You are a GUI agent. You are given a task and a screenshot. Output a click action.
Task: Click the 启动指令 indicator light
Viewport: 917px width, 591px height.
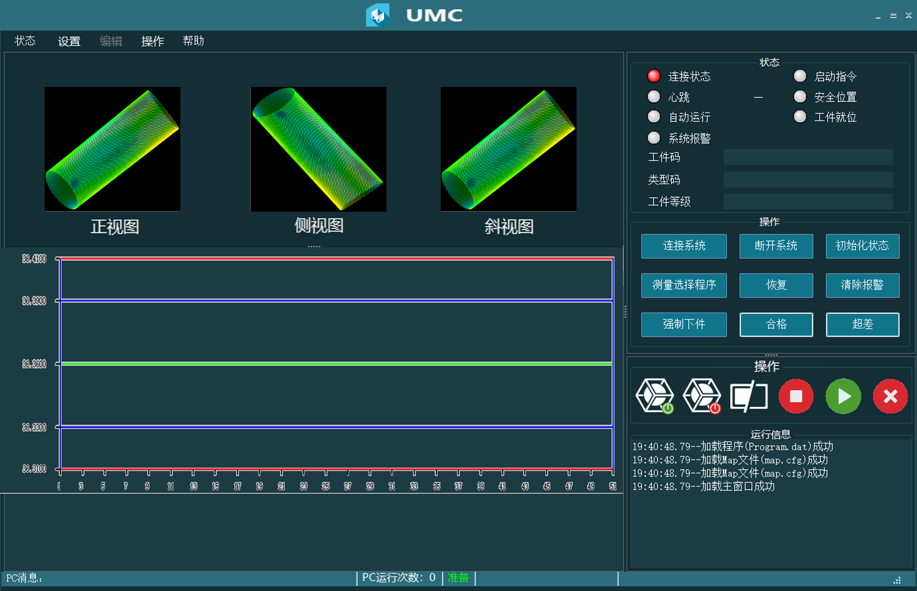tap(800, 76)
